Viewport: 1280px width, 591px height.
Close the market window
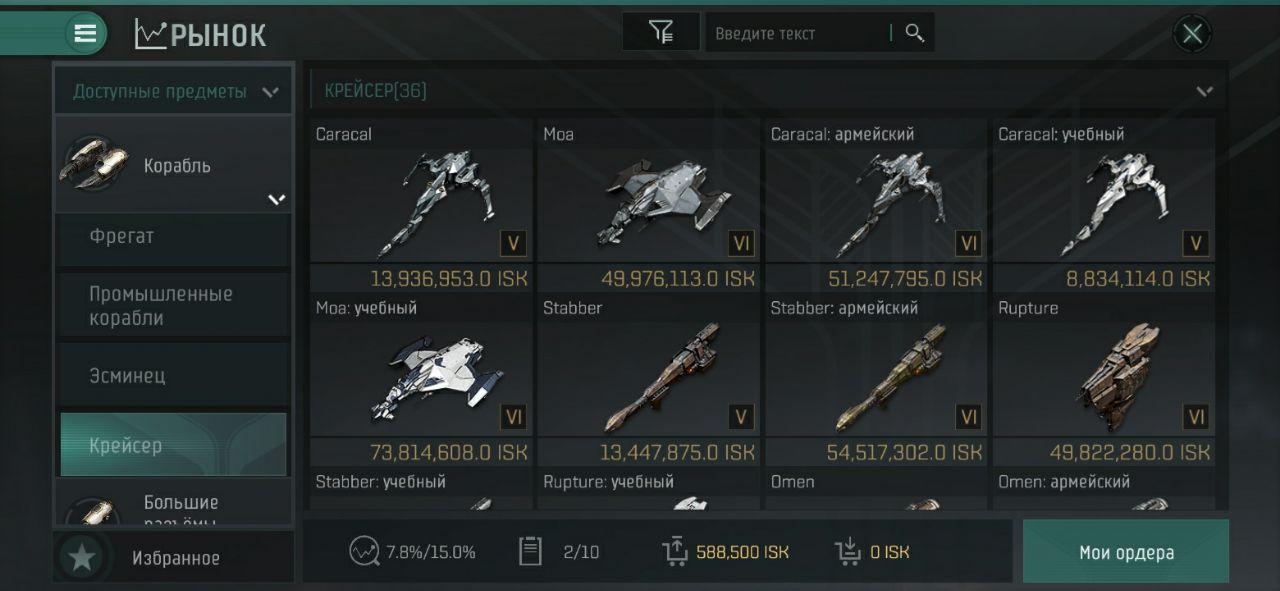click(1191, 34)
